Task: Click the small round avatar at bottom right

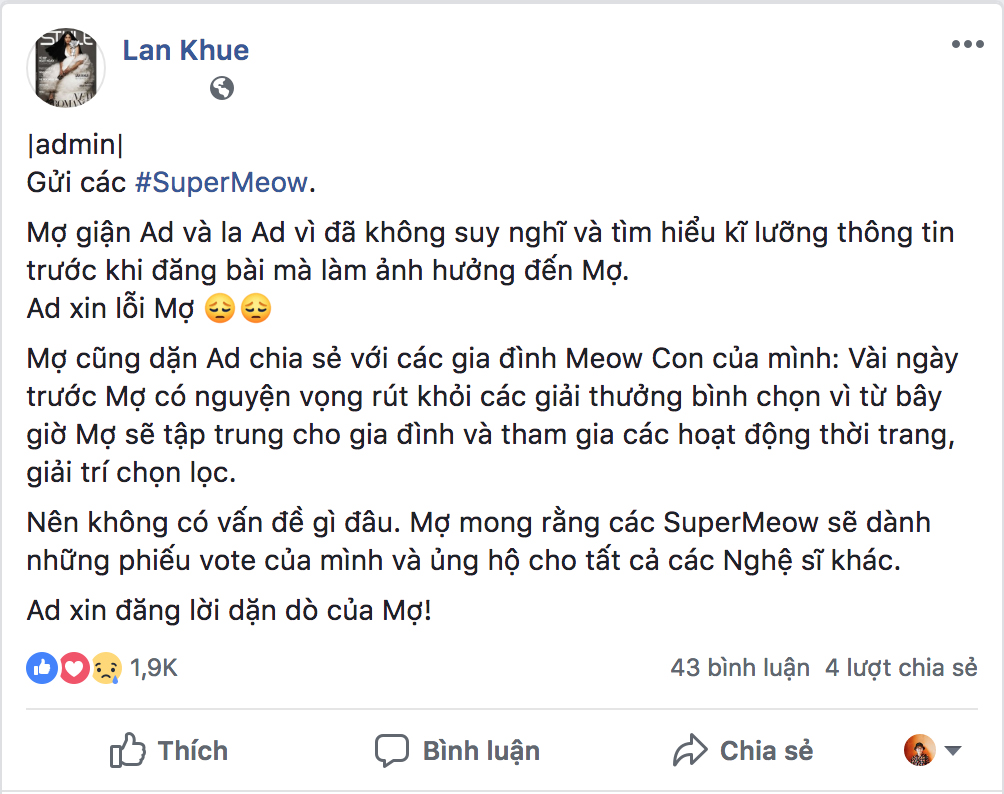Action: point(919,750)
